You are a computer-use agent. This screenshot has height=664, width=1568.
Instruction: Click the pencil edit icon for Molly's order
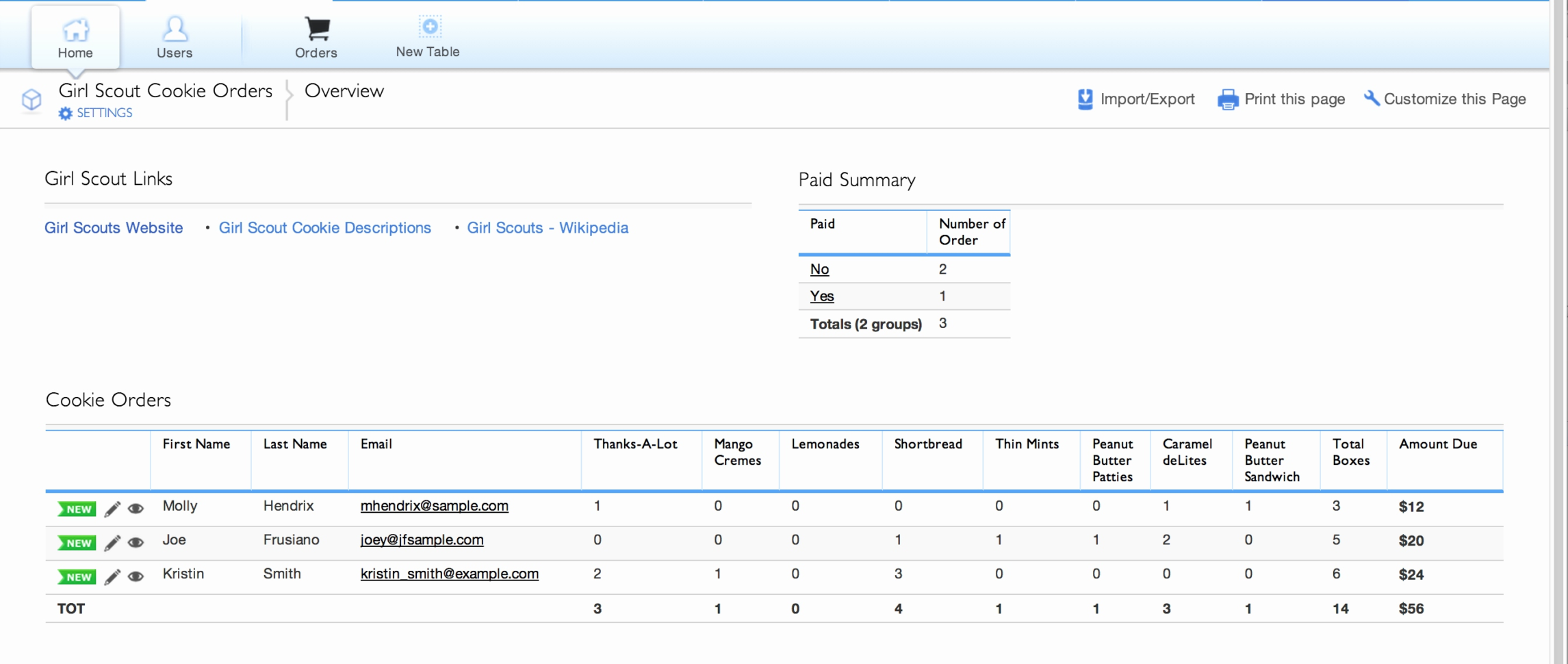[112, 509]
